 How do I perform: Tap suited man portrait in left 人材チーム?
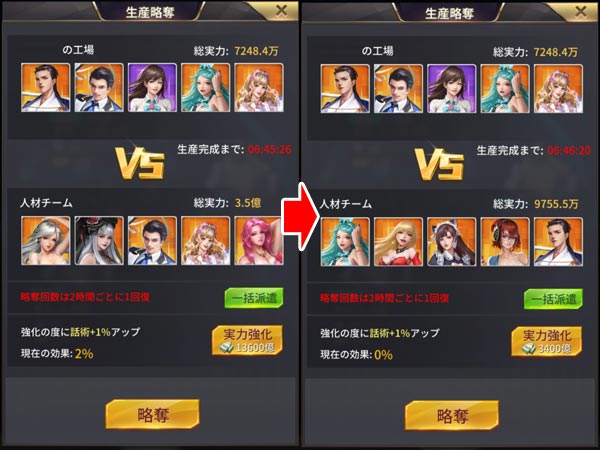click(152, 241)
